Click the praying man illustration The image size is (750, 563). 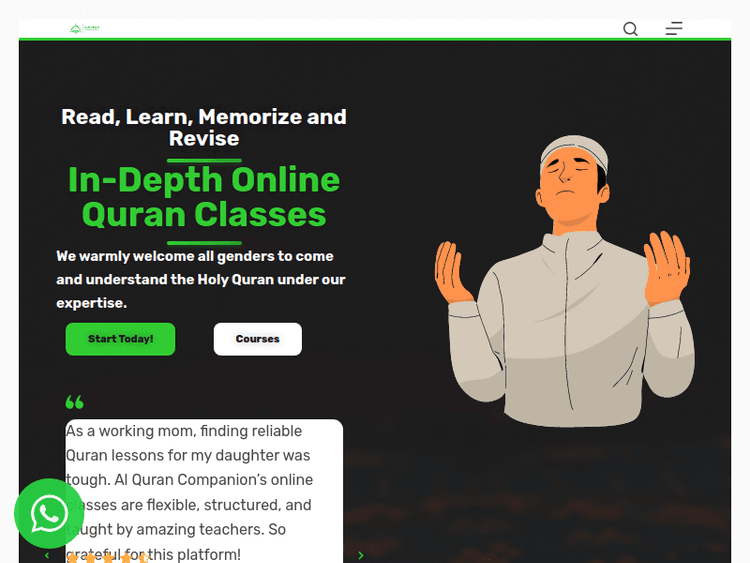tap(564, 281)
